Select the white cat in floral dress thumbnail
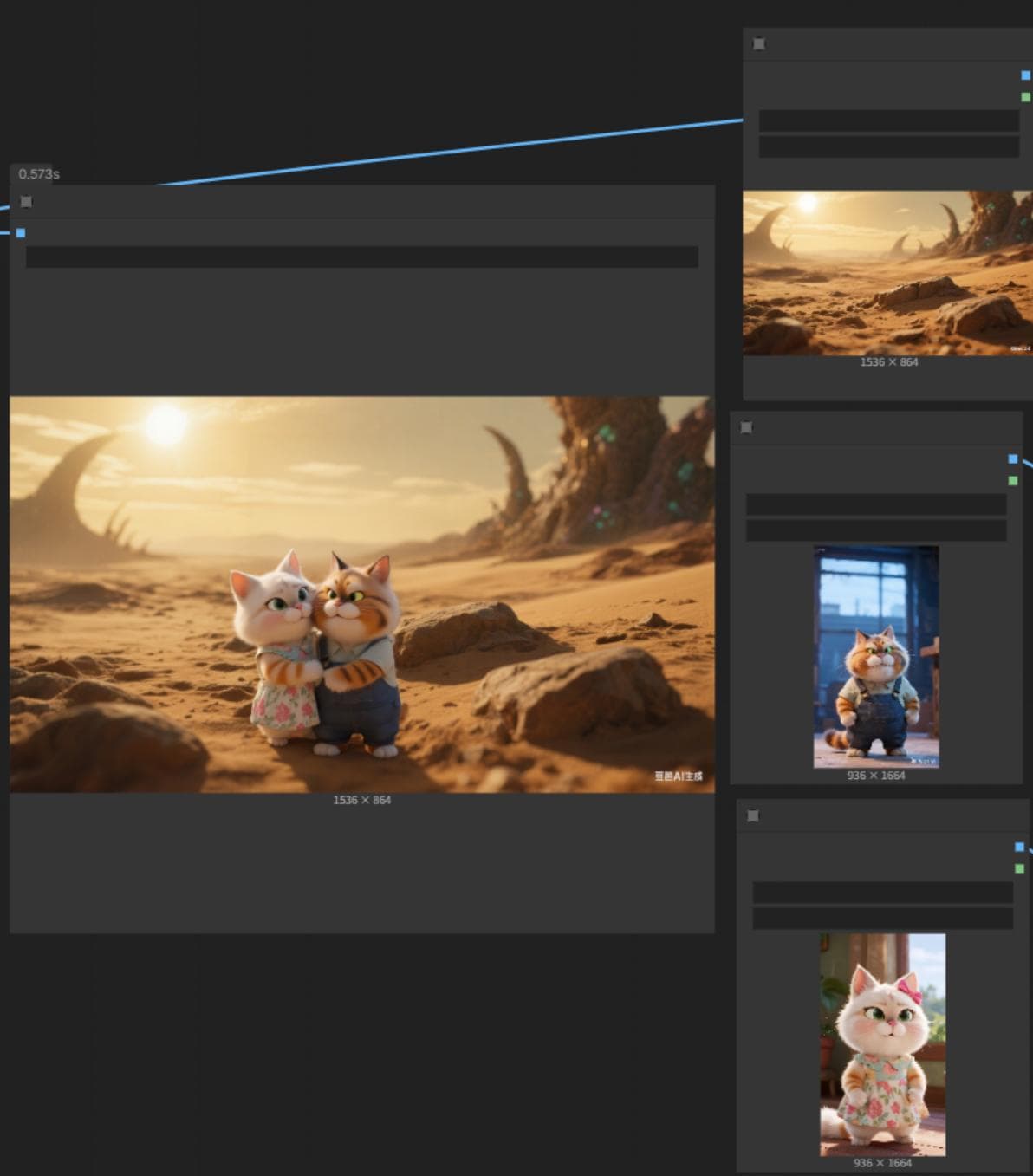The image size is (1033, 1176). coord(883,1044)
